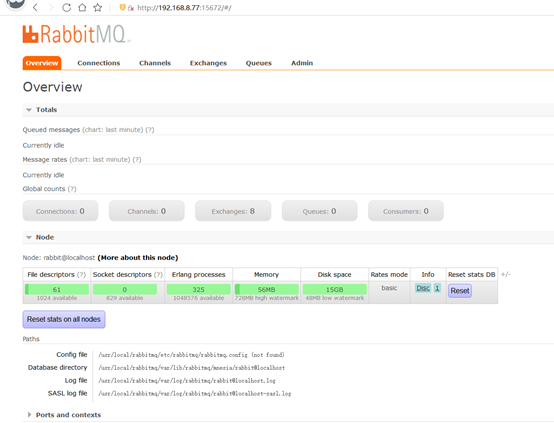Click the Overview page heading
The image size is (554, 423).
click(x=52, y=87)
